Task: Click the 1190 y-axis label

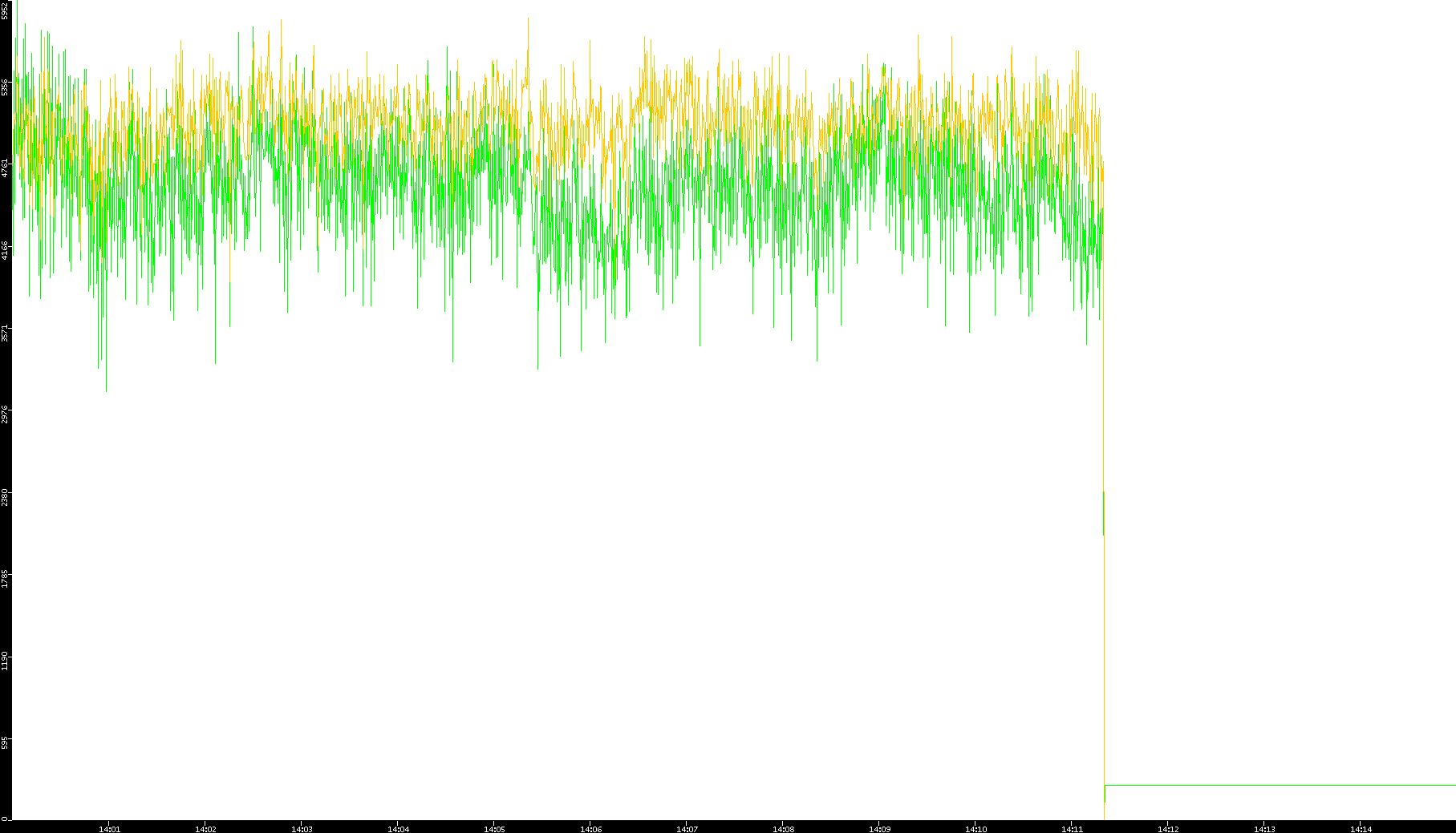Action: click(5, 661)
